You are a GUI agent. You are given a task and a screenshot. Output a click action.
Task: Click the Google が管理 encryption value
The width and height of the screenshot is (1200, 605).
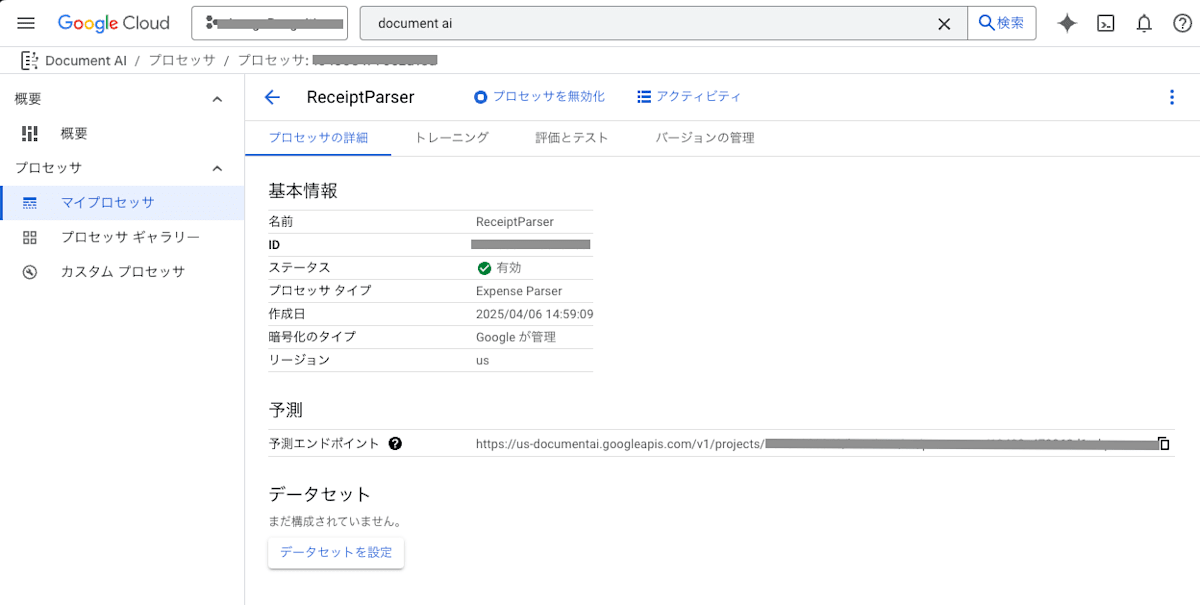pos(516,337)
